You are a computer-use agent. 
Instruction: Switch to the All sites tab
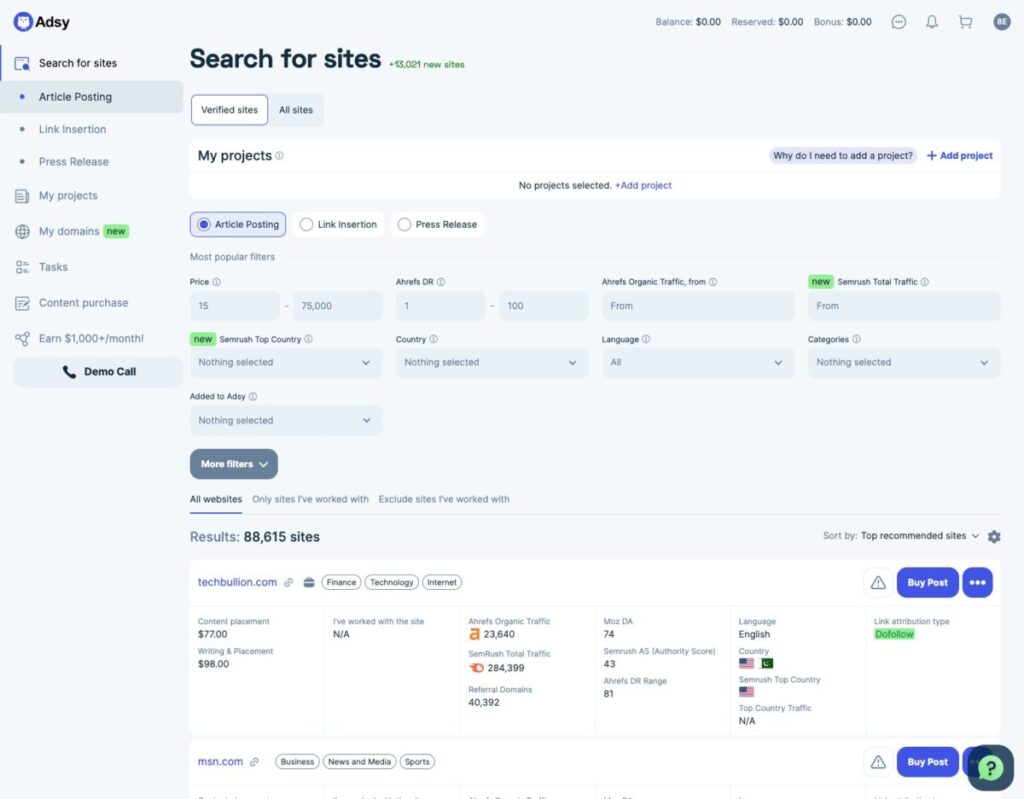(296, 110)
